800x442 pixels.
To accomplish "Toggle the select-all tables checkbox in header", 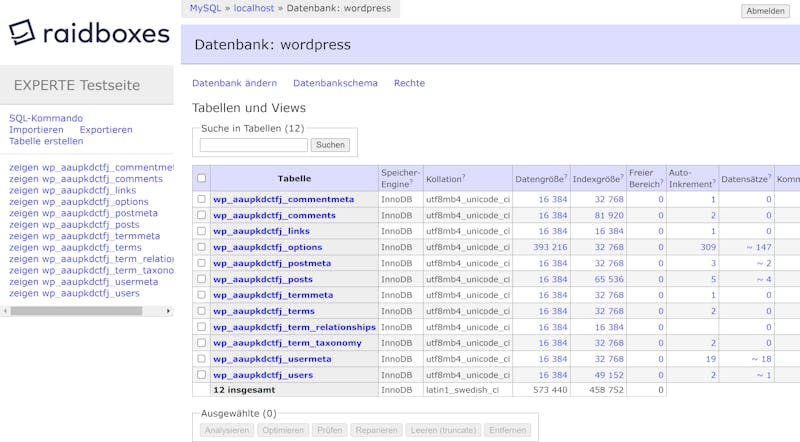I will (202, 178).
